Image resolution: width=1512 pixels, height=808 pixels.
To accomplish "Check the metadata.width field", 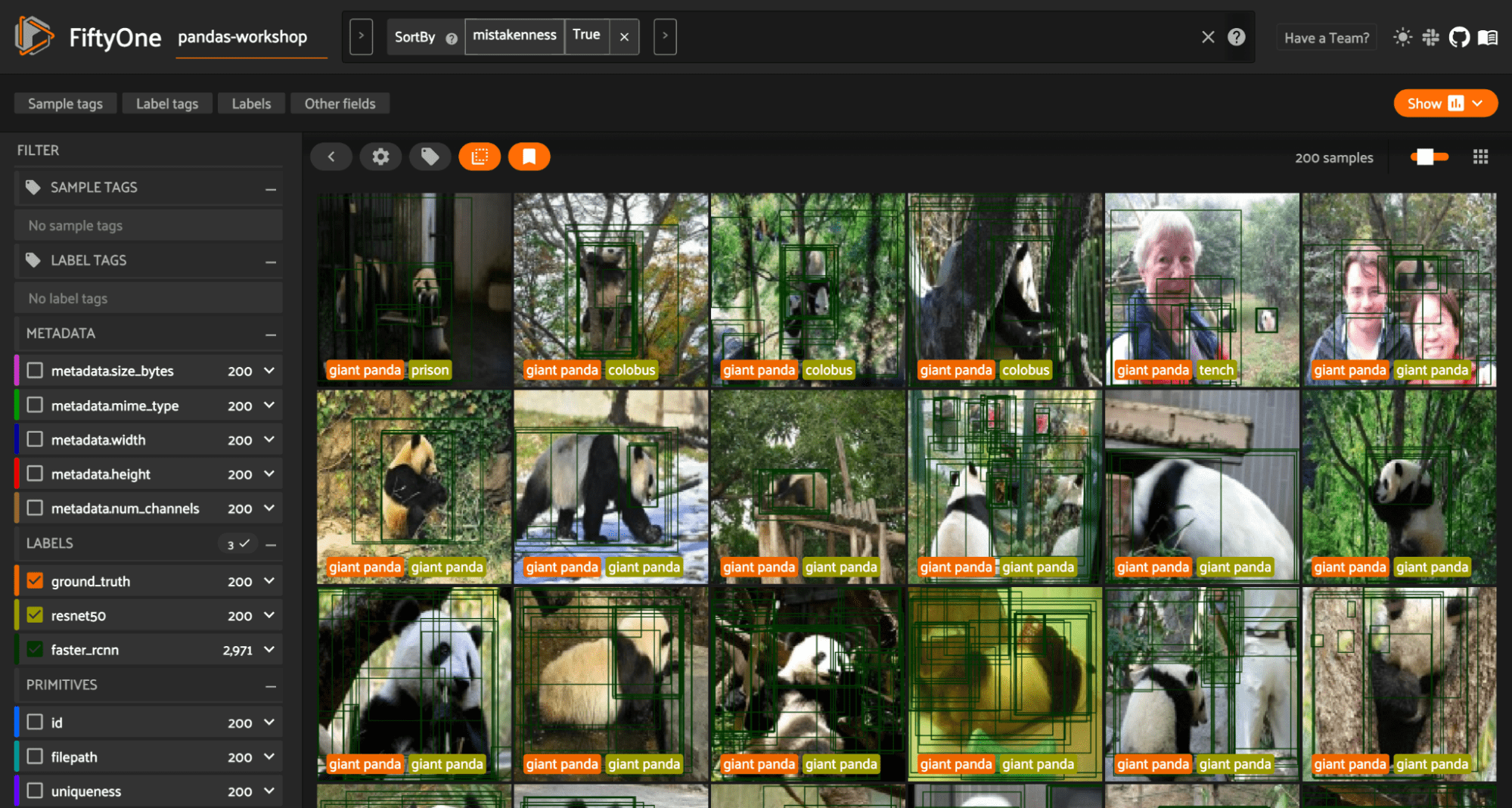I will (x=35, y=440).
